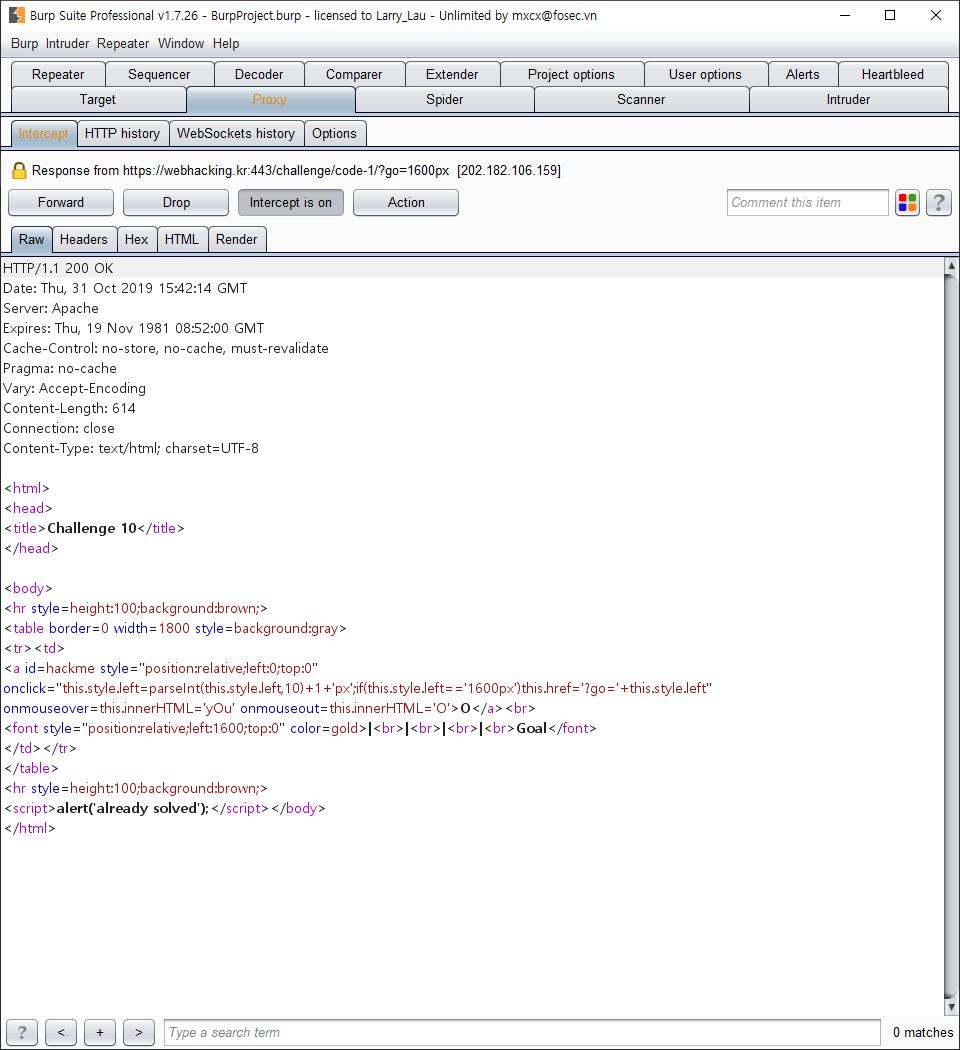Screen dimensions: 960x1050
Task: Click the 'Connection: close' header line
Action: (x=59, y=429)
